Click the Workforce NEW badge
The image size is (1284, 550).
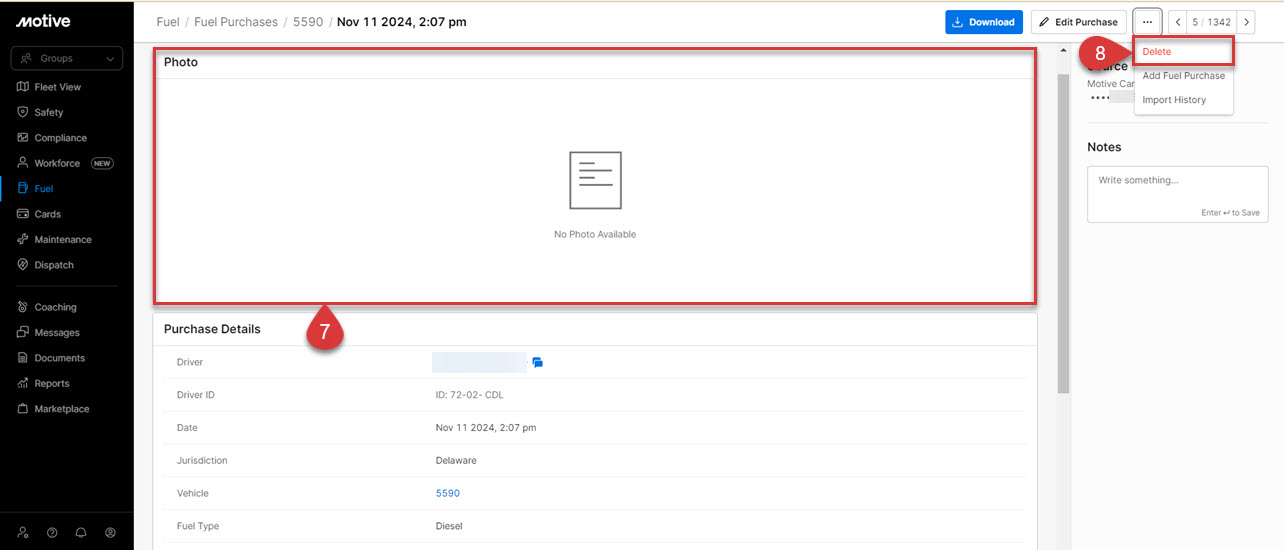(x=102, y=163)
